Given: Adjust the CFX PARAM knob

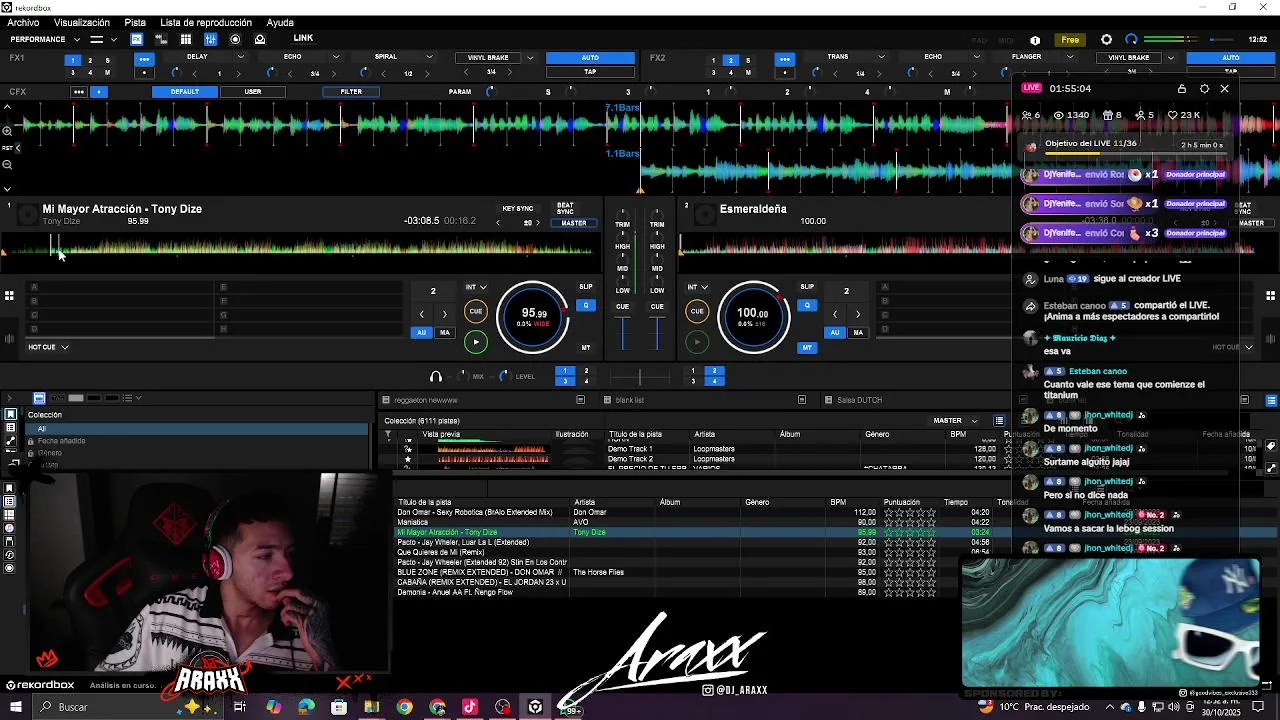Looking at the screenshot, I should (x=490, y=92).
